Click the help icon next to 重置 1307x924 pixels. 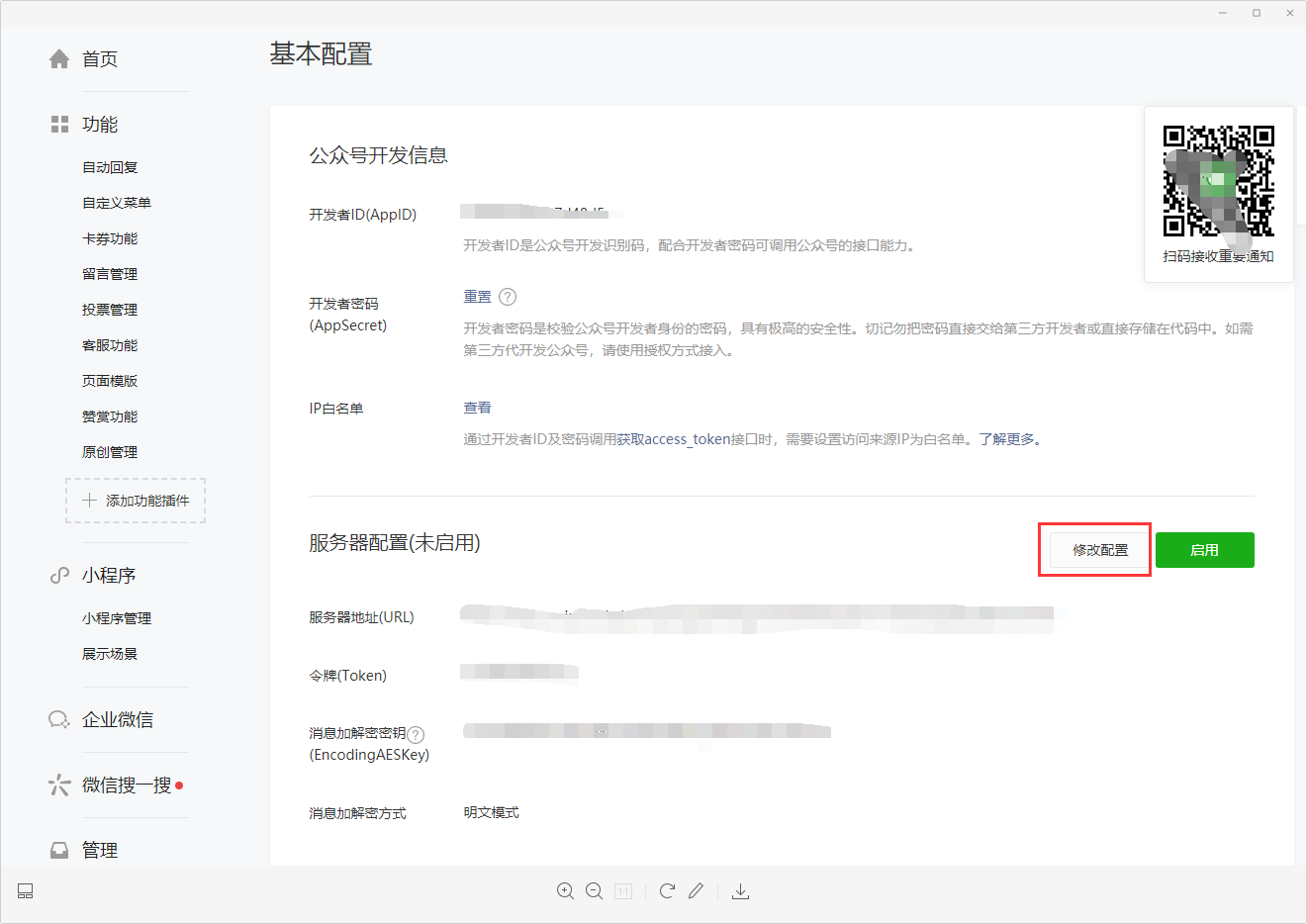pos(508,297)
